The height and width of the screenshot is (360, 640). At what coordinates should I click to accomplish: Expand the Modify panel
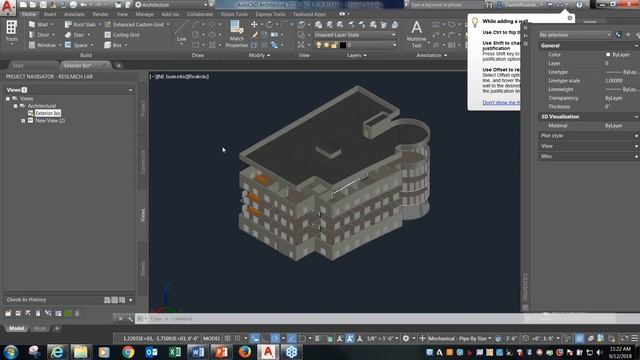[x=259, y=55]
